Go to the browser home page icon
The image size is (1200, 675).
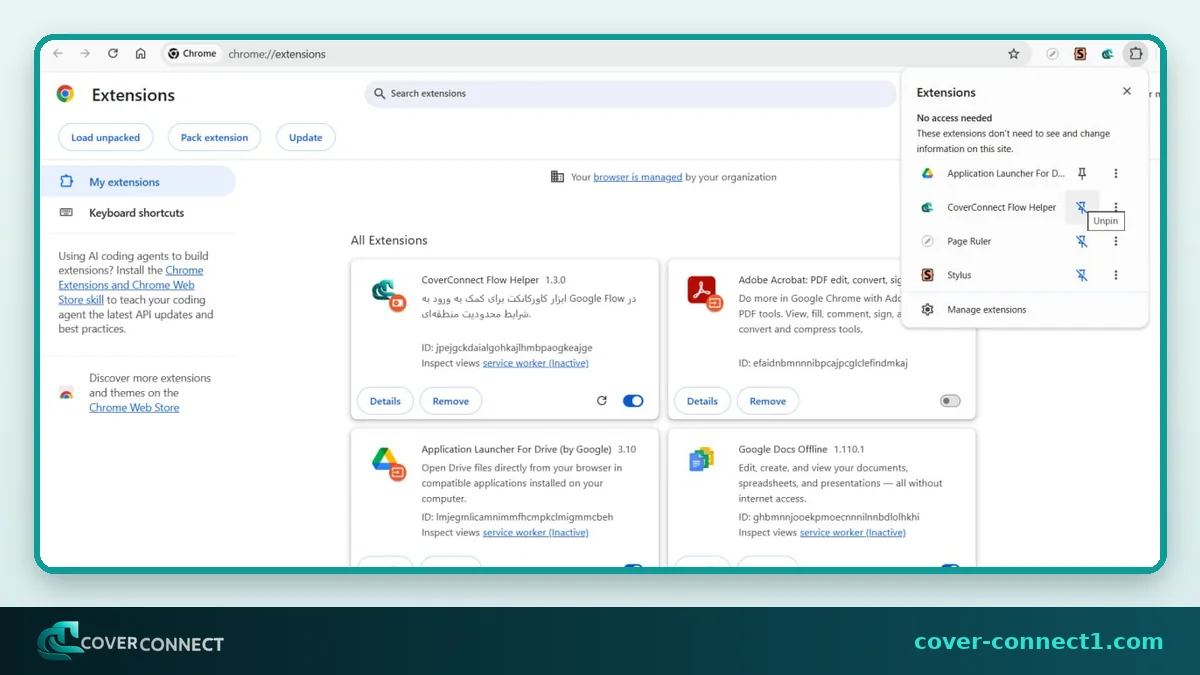(x=141, y=54)
